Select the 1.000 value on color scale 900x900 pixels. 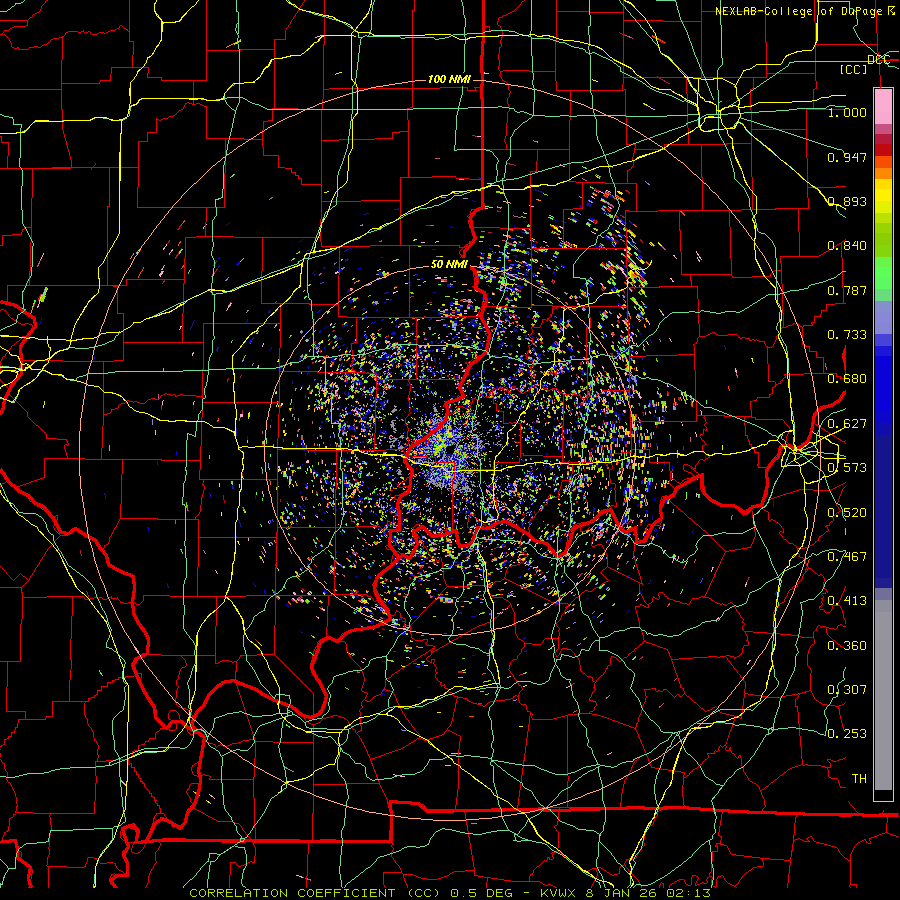click(x=847, y=112)
